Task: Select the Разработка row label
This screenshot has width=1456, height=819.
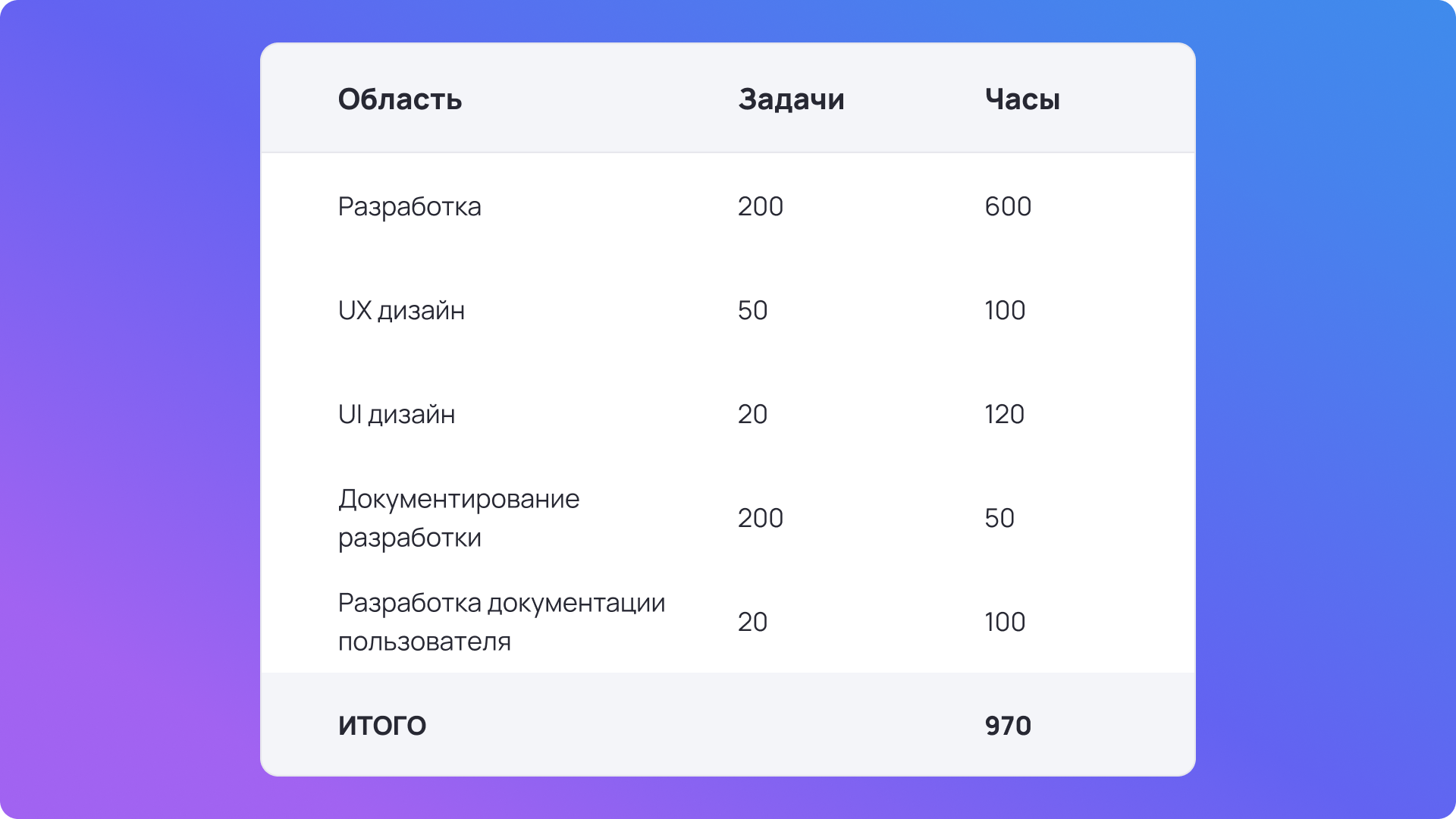Action: tap(409, 206)
